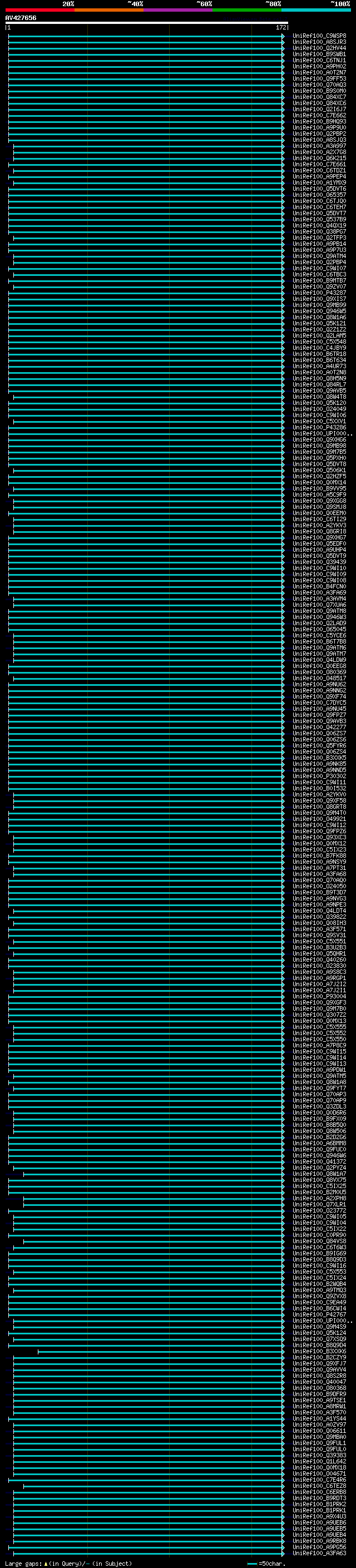
Task: Click hit label UniRef100_B9HQ93
Action: pyautogui.click(x=319, y=121)
